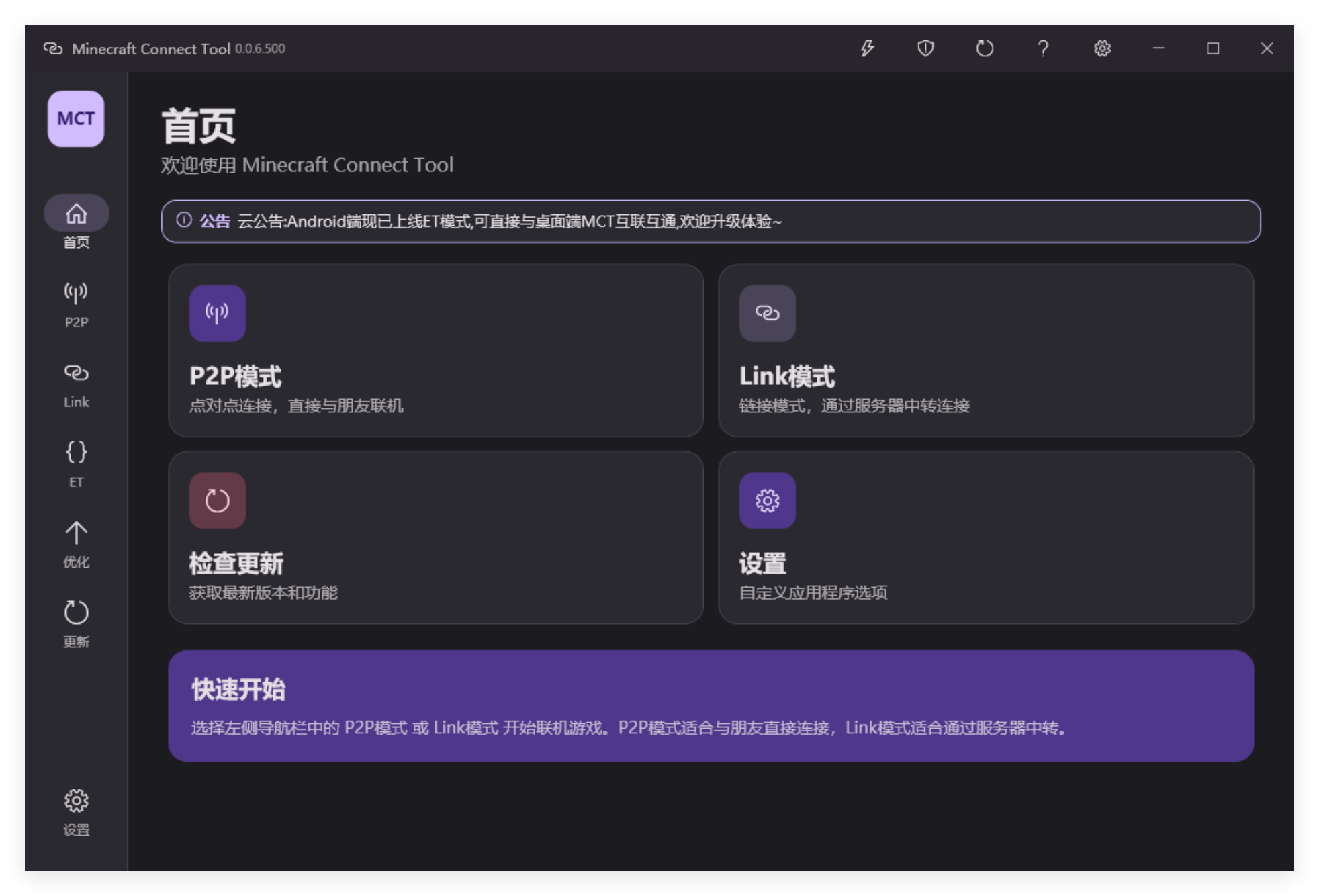Minimize the Minecraft Connect Tool window
The height and width of the screenshot is (896, 1319).
point(1158,48)
